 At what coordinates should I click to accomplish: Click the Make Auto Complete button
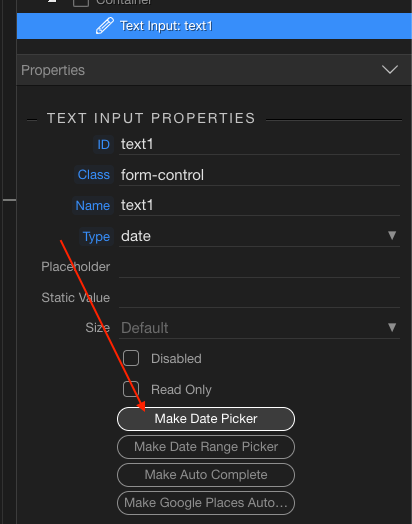pyautogui.click(x=206, y=475)
